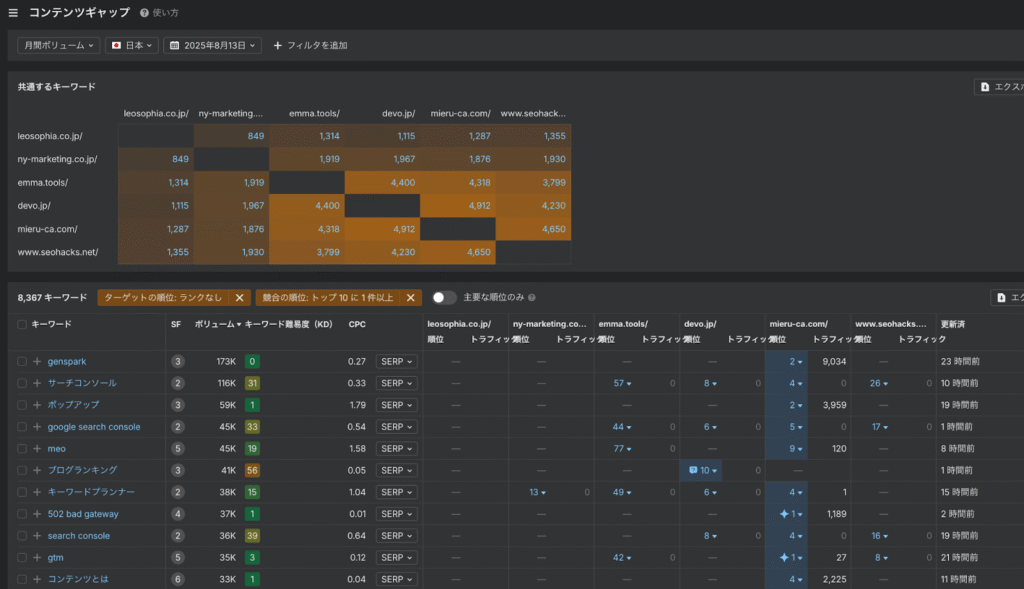Sort by the キーワード column header
This screenshot has width=1024, height=589.
tap(52, 325)
